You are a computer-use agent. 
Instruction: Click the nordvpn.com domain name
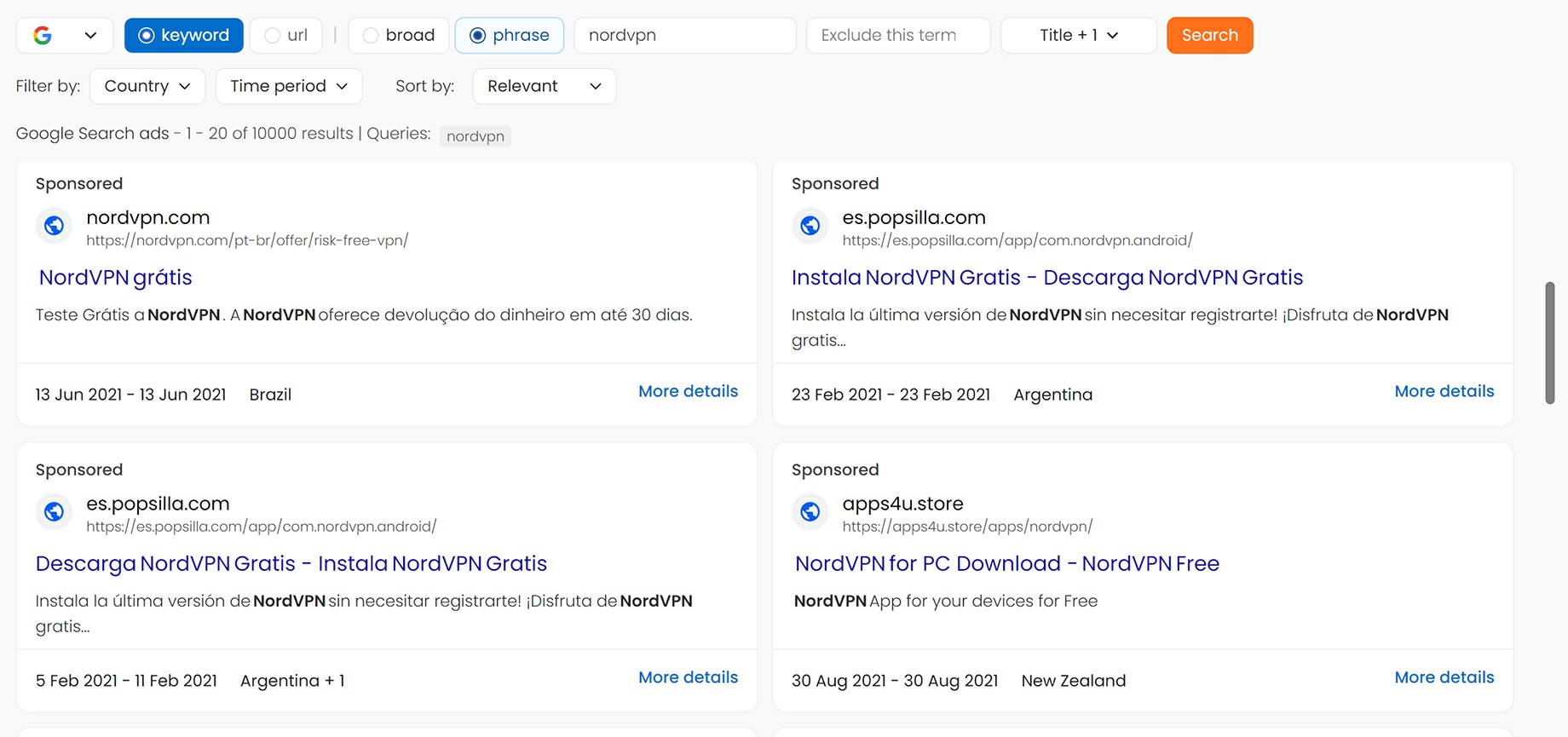pyautogui.click(x=148, y=218)
